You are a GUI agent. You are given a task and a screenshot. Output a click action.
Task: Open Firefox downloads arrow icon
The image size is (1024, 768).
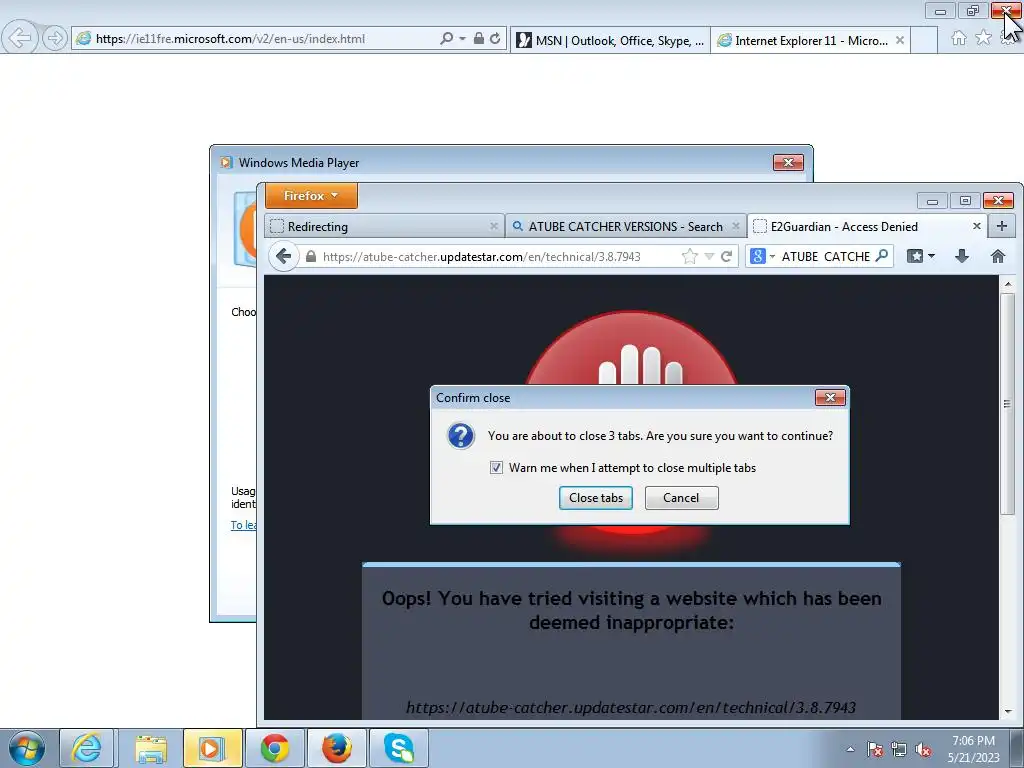pos(961,256)
